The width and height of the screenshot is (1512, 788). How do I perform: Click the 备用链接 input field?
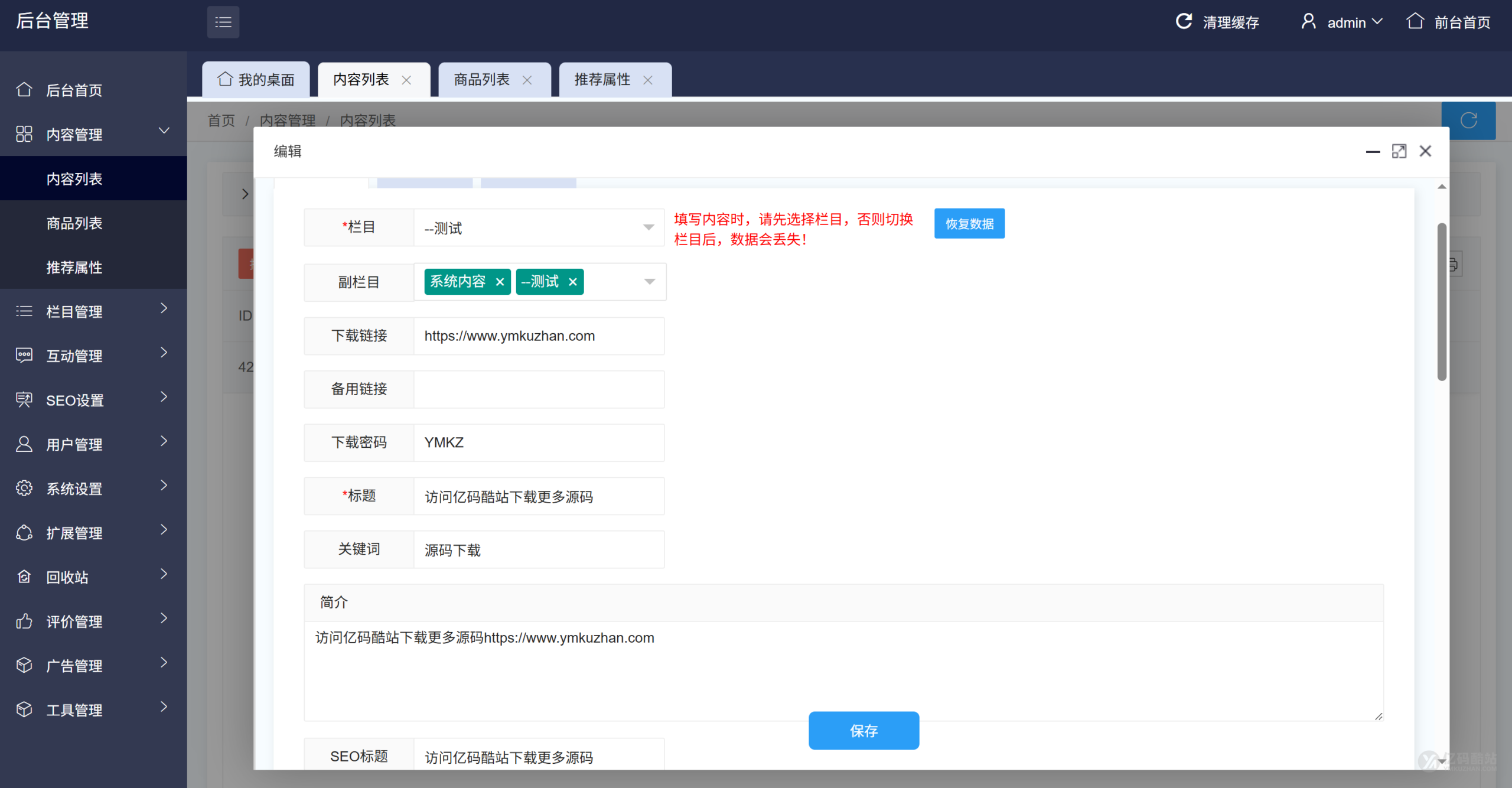pyautogui.click(x=539, y=389)
